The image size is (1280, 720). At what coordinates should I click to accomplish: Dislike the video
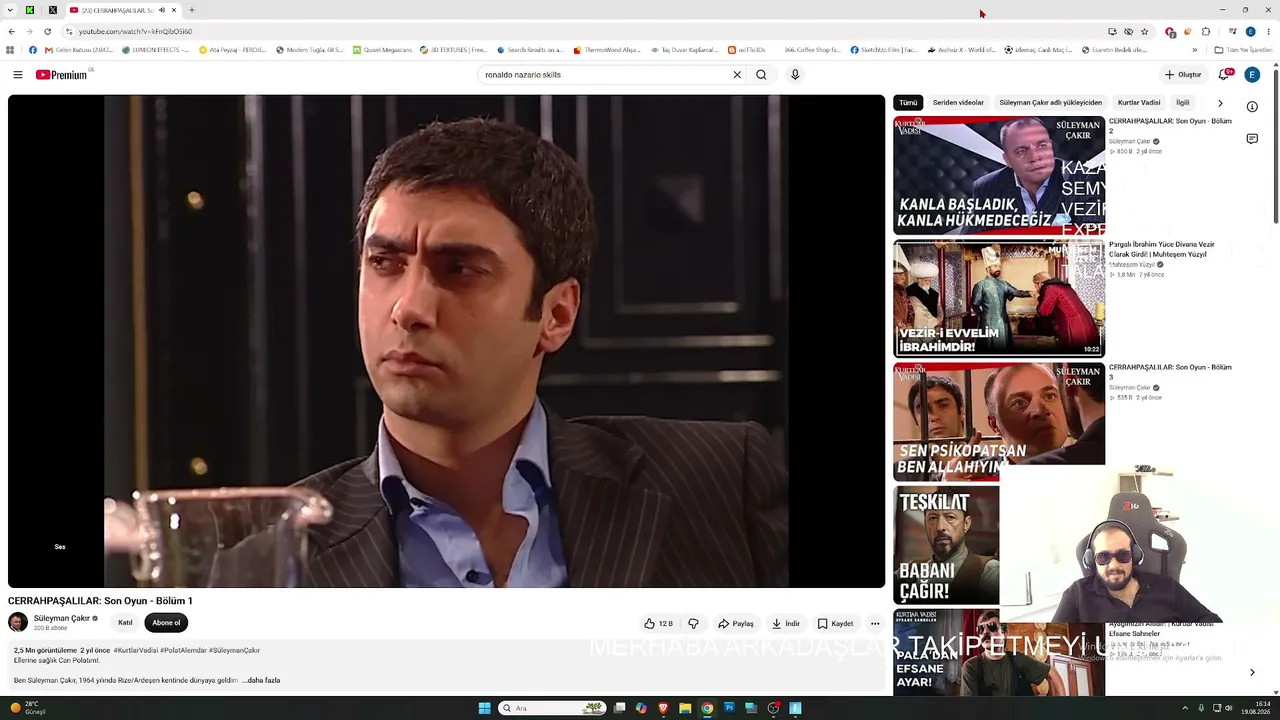tap(693, 623)
